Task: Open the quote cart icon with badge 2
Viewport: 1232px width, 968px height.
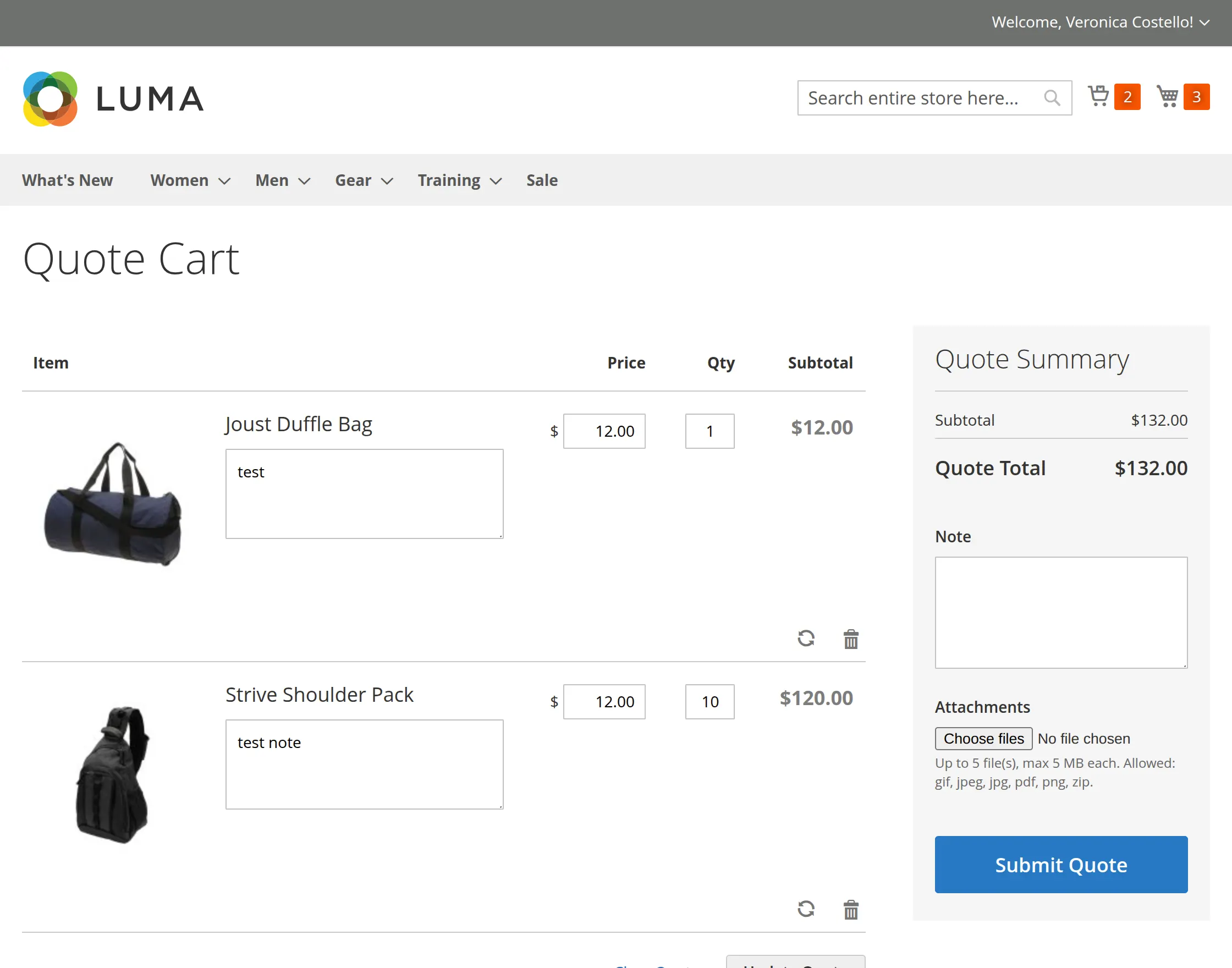Action: (x=1114, y=97)
